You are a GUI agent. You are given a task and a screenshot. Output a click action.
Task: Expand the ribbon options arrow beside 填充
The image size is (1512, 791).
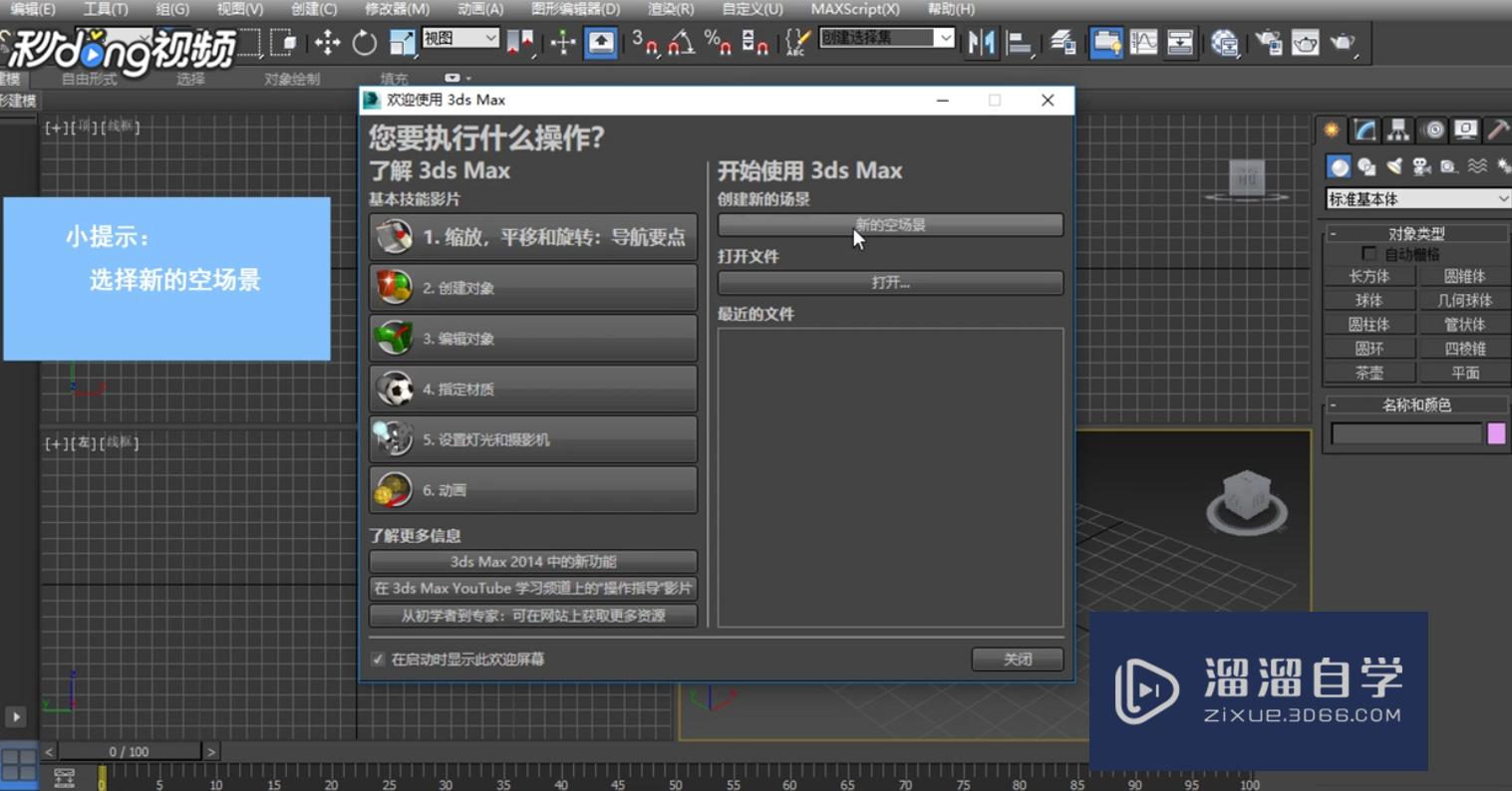click(x=456, y=78)
